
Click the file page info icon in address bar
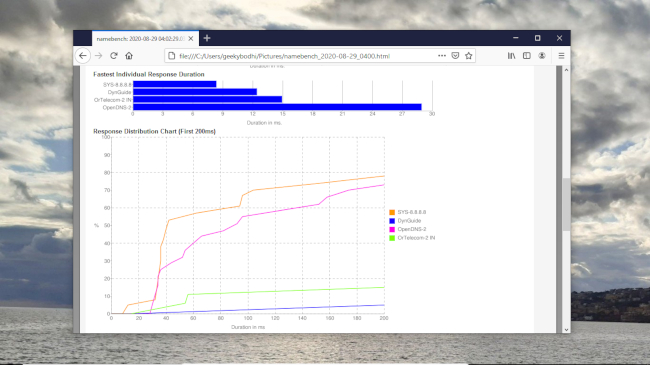click(x=172, y=56)
